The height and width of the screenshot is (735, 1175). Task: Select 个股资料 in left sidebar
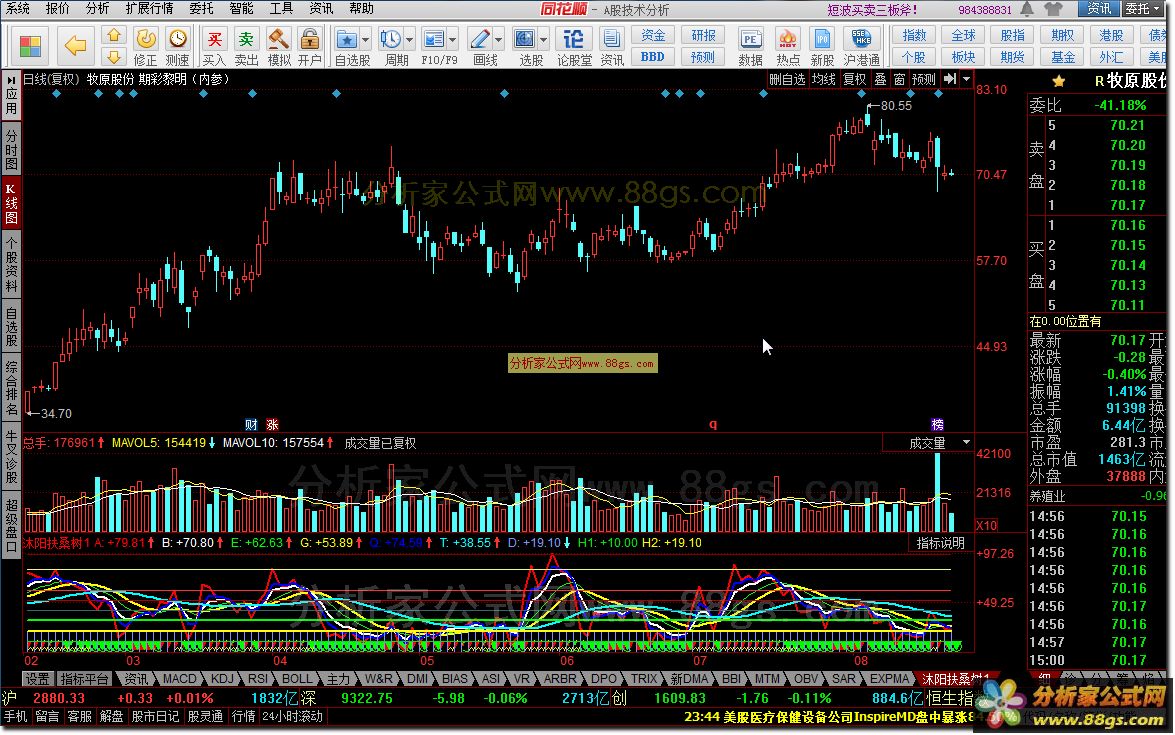pyautogui.click(x=10, y=264)
